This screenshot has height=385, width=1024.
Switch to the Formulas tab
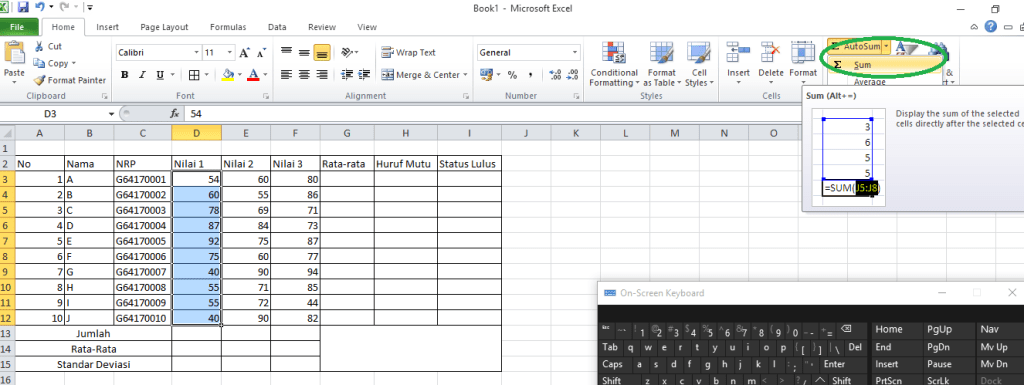228,27
